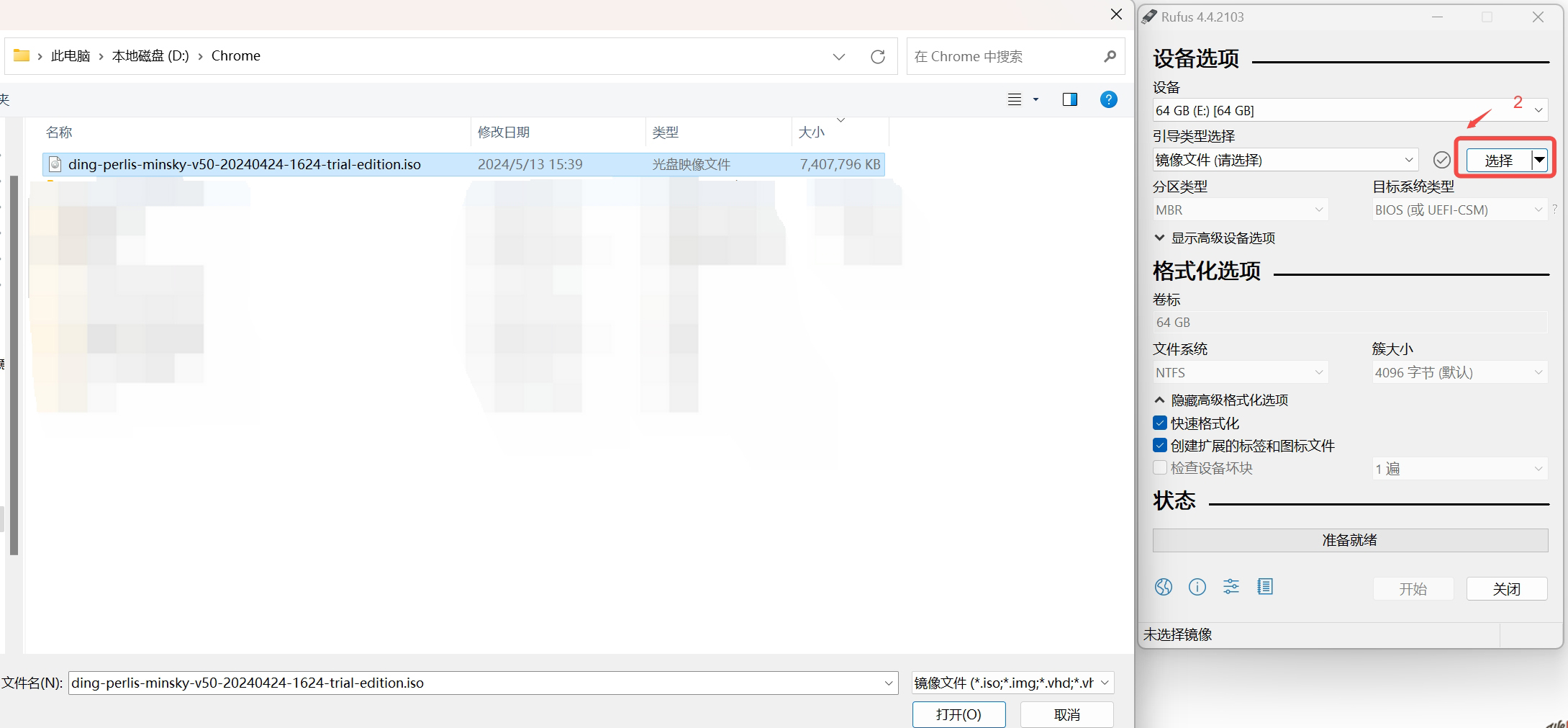Open the 引导类型选择 dropdown
This screenshot has width=1568, height=728.
(x=1284, y=160)
